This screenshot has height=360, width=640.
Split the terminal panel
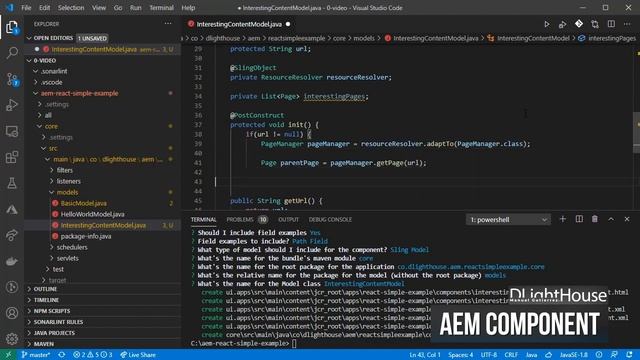(x=579, y=219)
